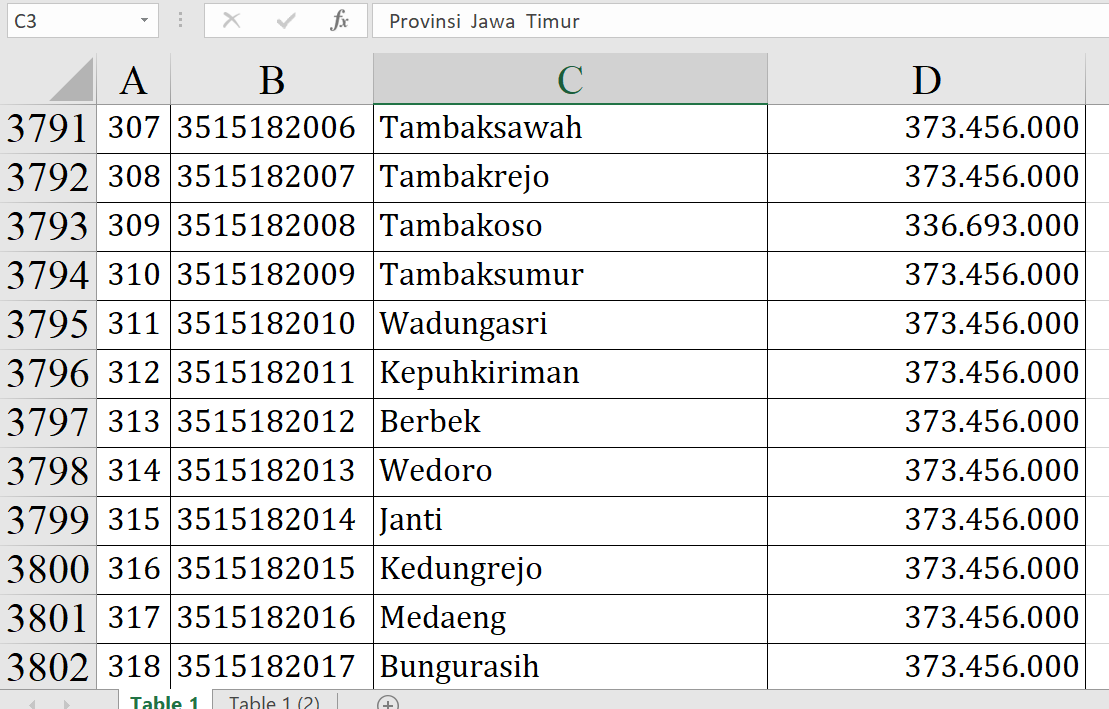Add a new sheet with plus button
Screen dimensions: 1109x709
click(388, 702)
